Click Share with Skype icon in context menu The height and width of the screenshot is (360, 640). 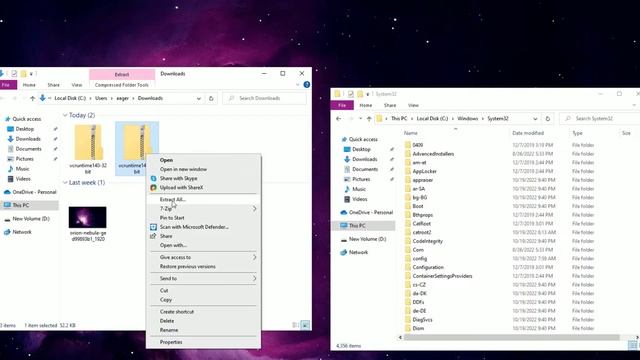(x=153, y=178)
